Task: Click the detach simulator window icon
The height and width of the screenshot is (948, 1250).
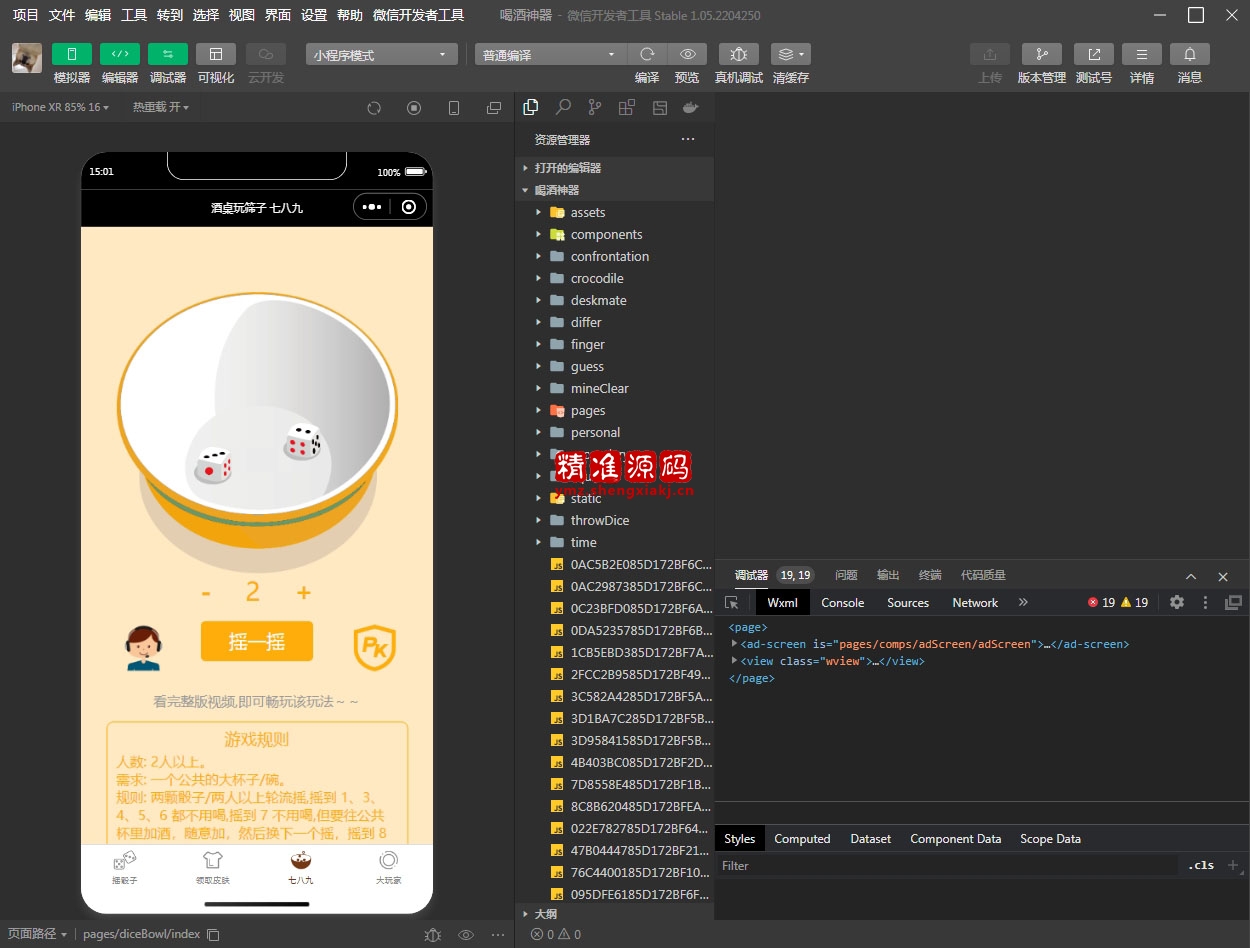Action: pos(494,108)
